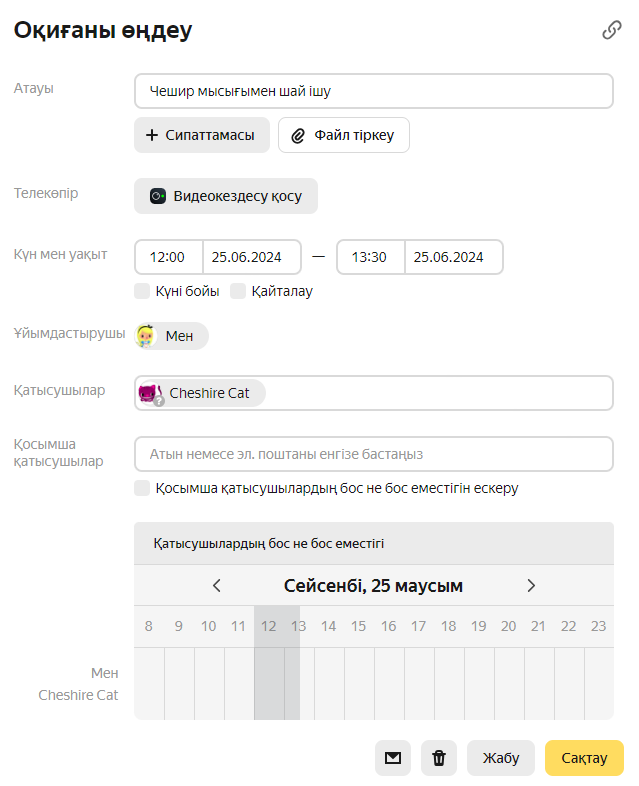
Task: Open start date 25.06.2024 picker
Action: click(252, 257)
